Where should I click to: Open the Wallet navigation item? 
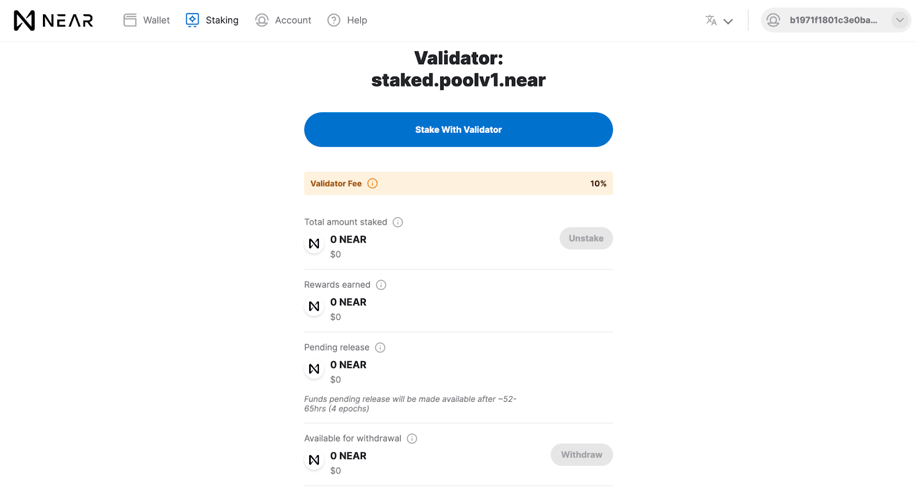pos(147,20)
